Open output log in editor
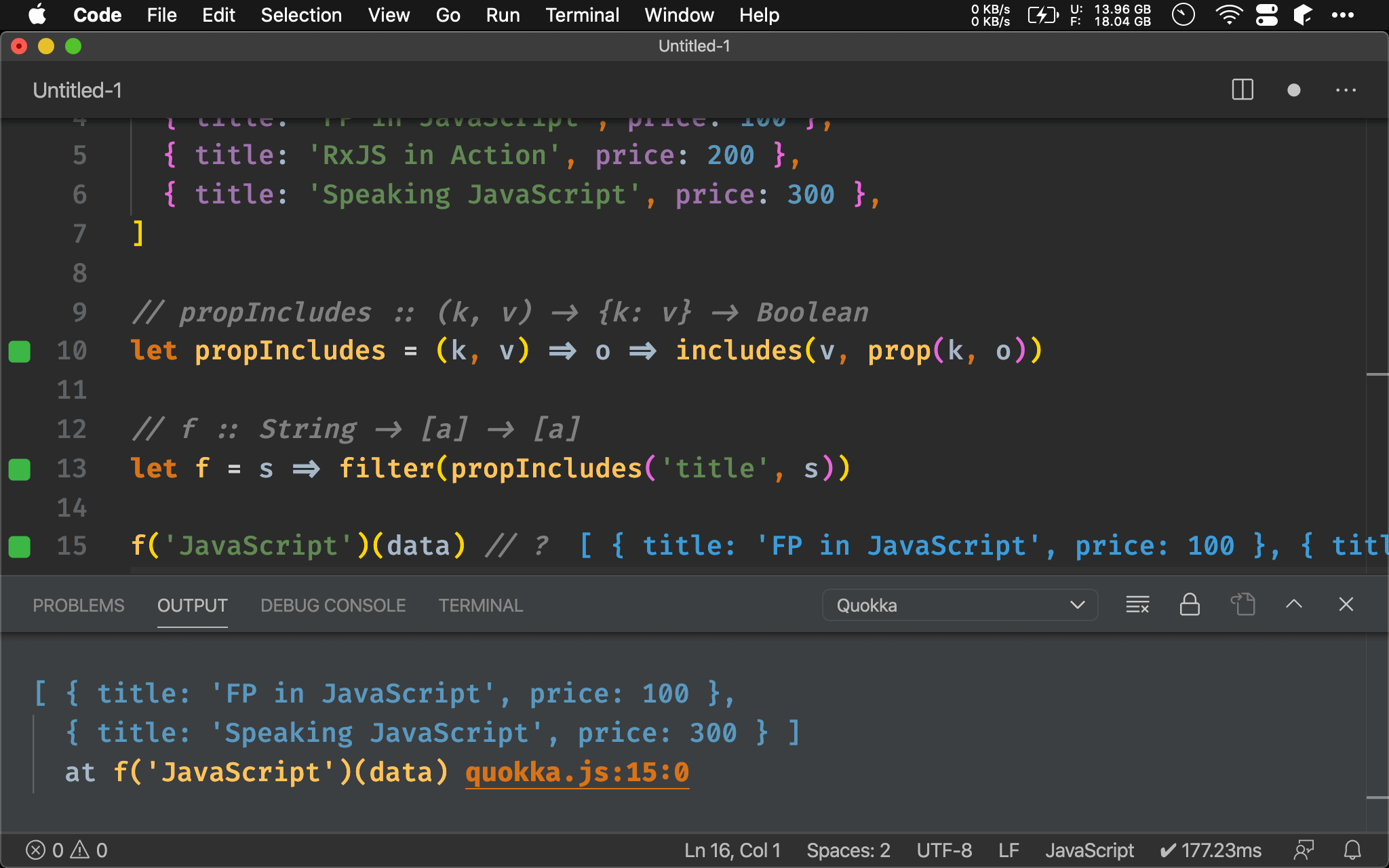 click(x=1243, y=604)
